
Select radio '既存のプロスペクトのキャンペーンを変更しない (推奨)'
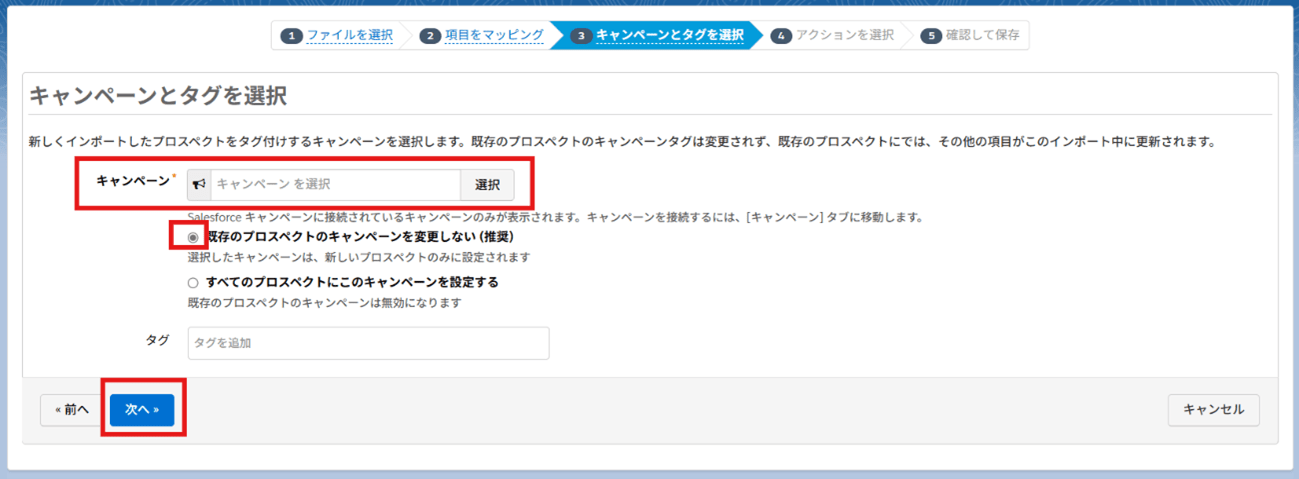pyautogui.click(x=193, y=237)
